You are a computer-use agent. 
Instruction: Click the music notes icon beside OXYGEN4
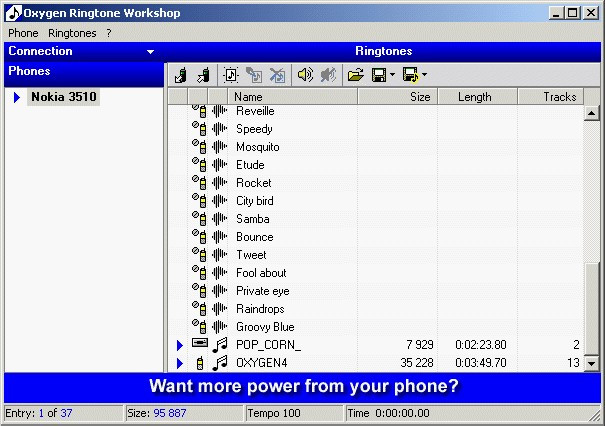pyautogui.click(x=220, y=363)
